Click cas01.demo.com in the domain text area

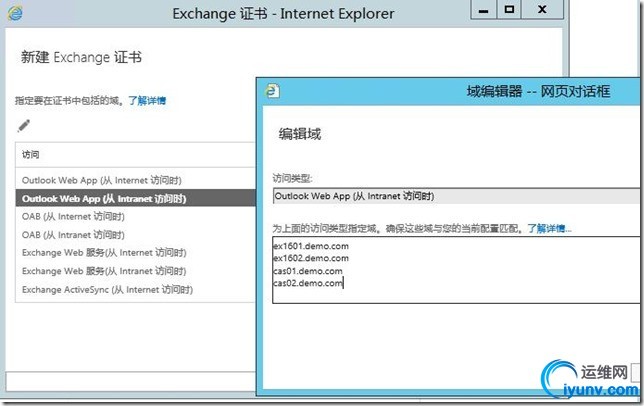308,271
